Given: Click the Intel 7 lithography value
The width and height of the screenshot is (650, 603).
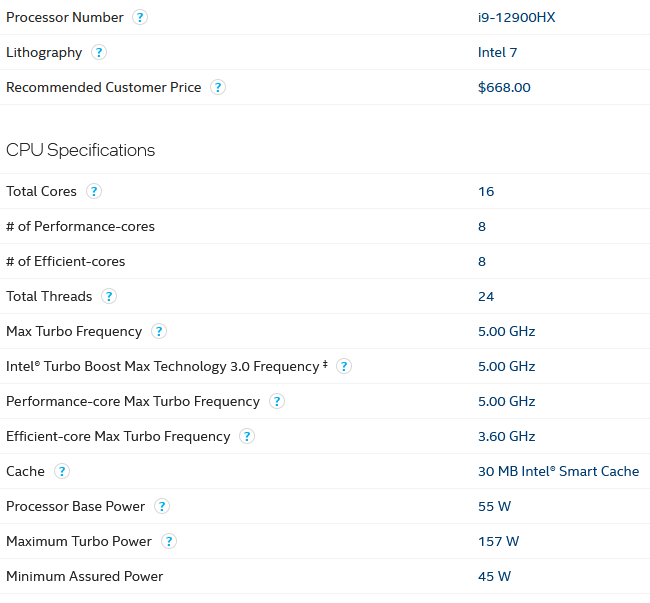Looking at the screenshot, I should pos(497,53).
